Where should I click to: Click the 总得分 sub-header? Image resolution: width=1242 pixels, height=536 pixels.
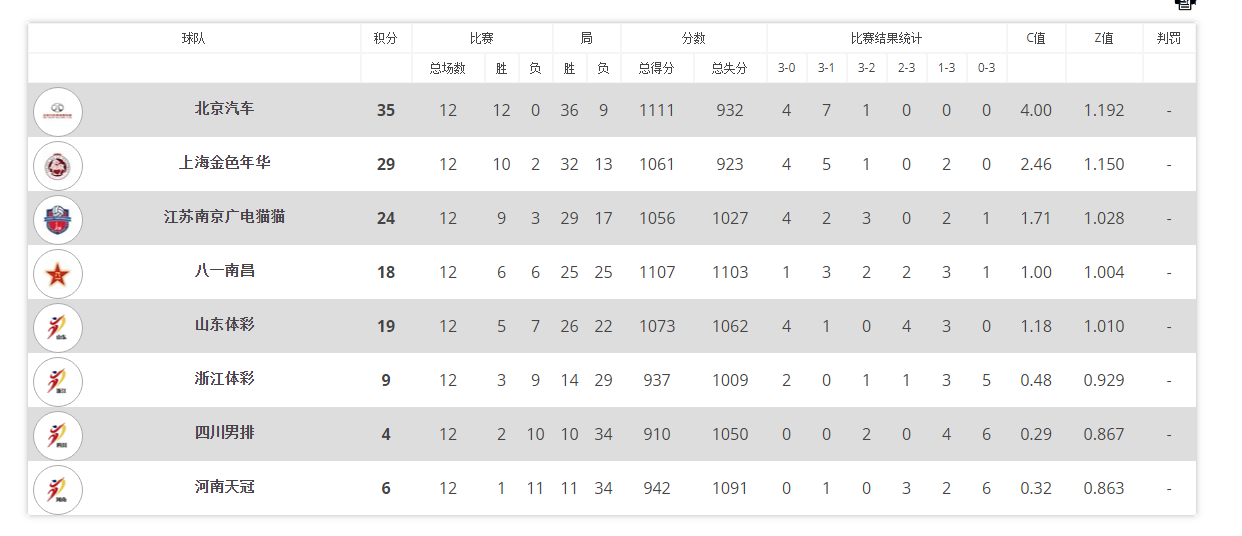point(657,68)
